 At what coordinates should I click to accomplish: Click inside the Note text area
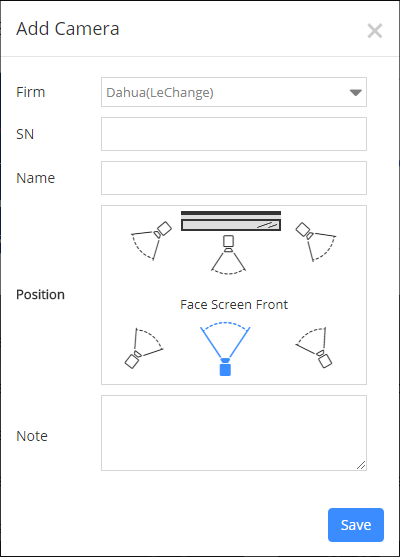[234, 433]
